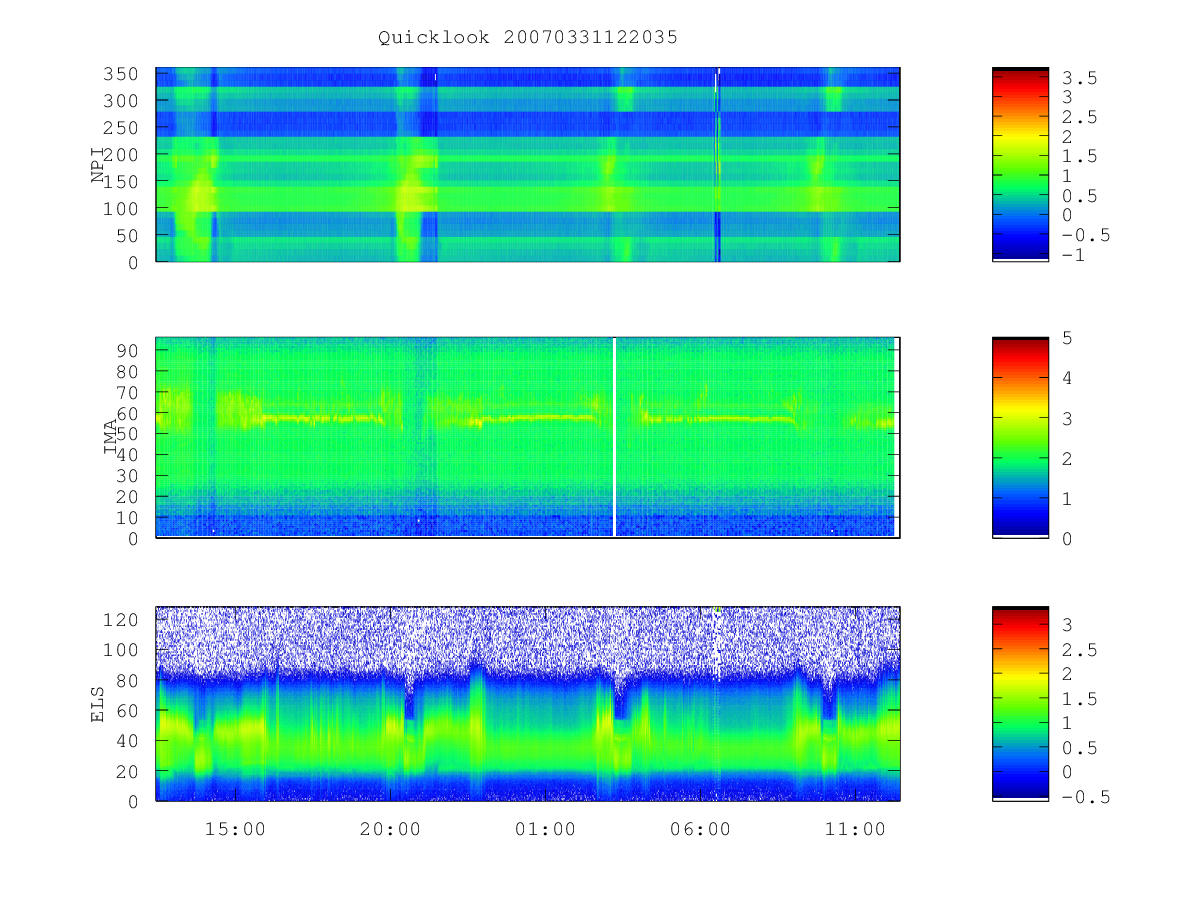Click the 3.5 label on NPI colorbar

click(1080, 78)
